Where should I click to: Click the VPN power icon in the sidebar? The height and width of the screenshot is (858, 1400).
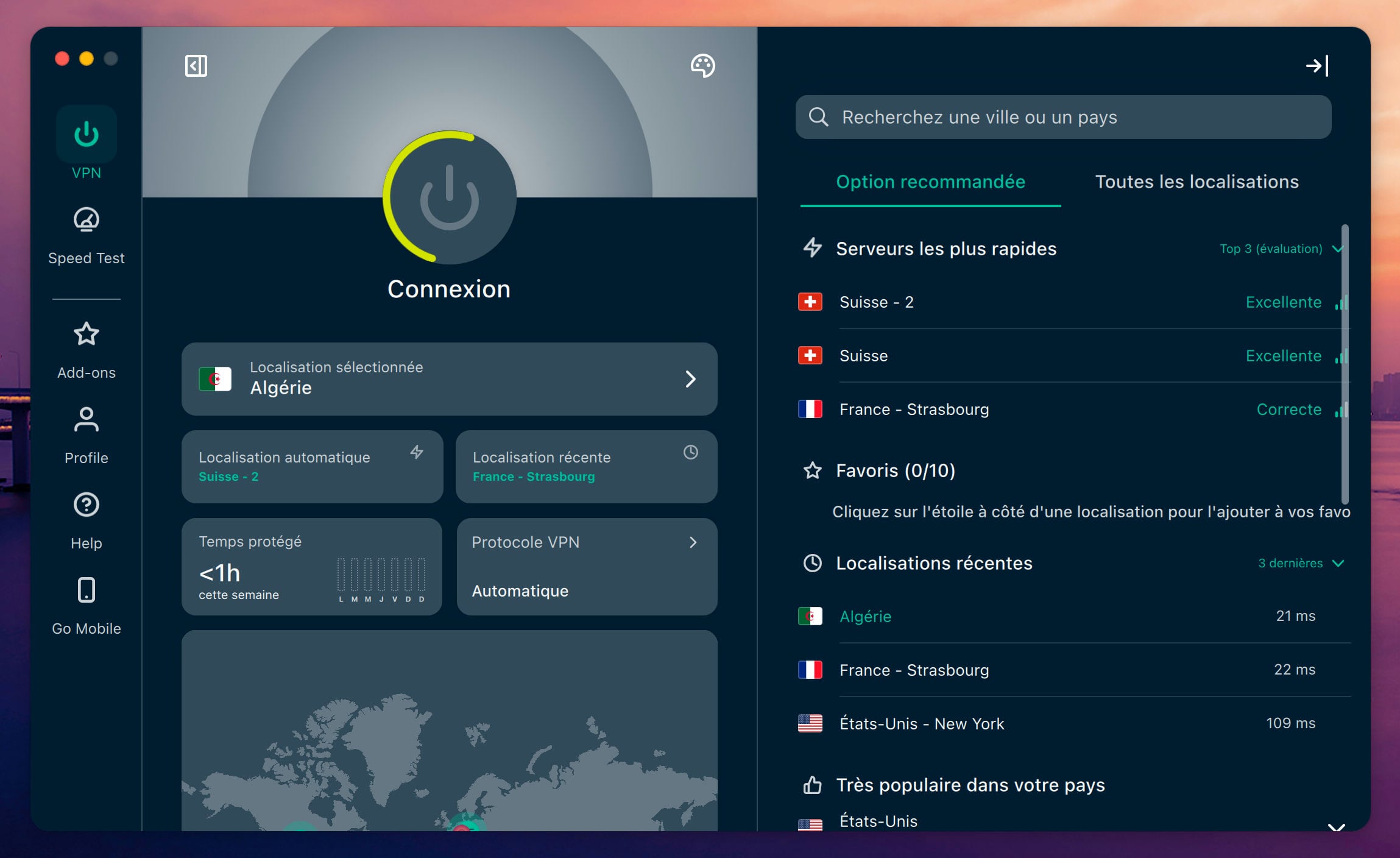87,133
